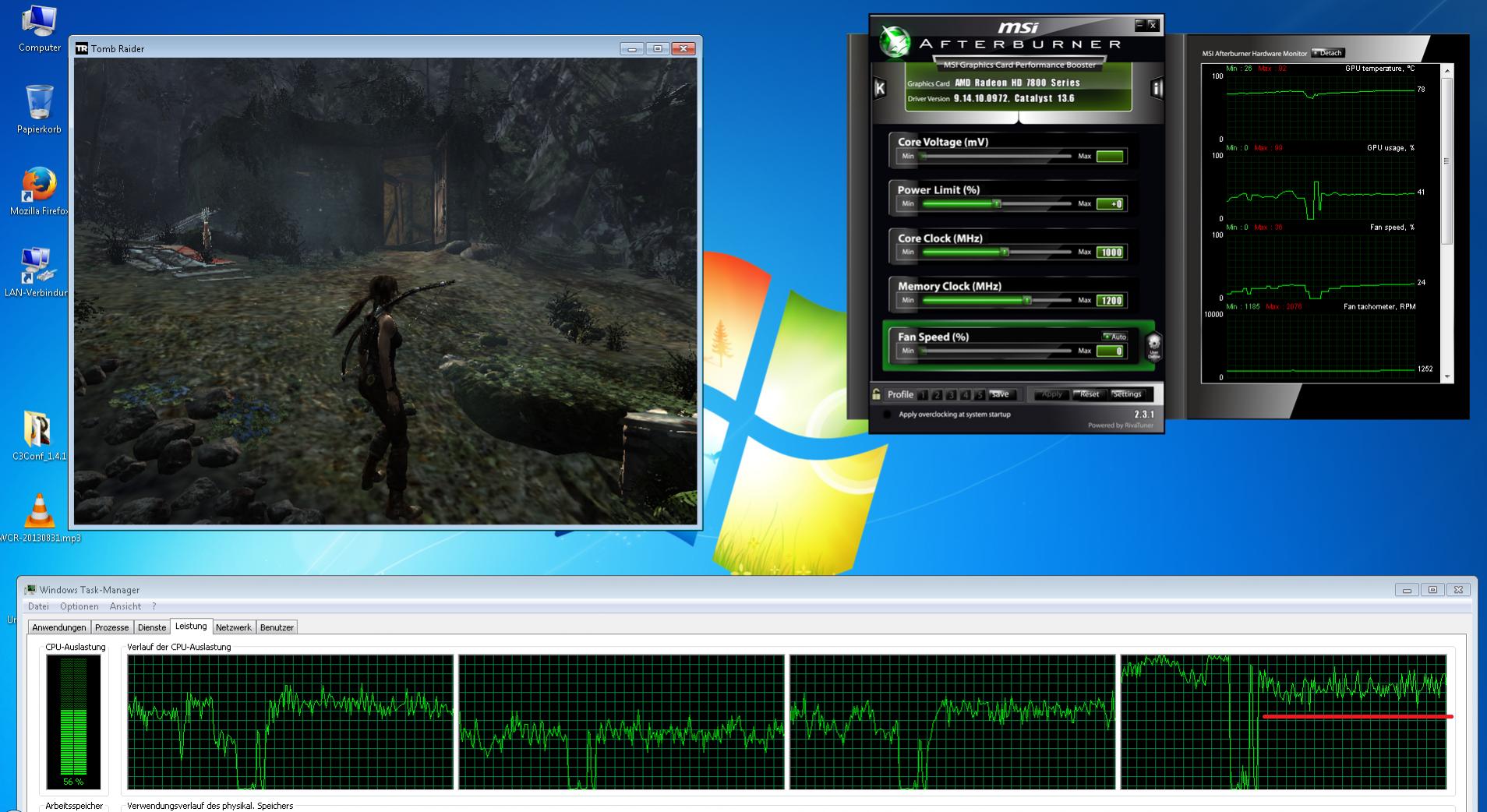This screenshot has height=812, width=1487.
Task: Click the Reset button in Afterburner
Action: point(1090,394)
